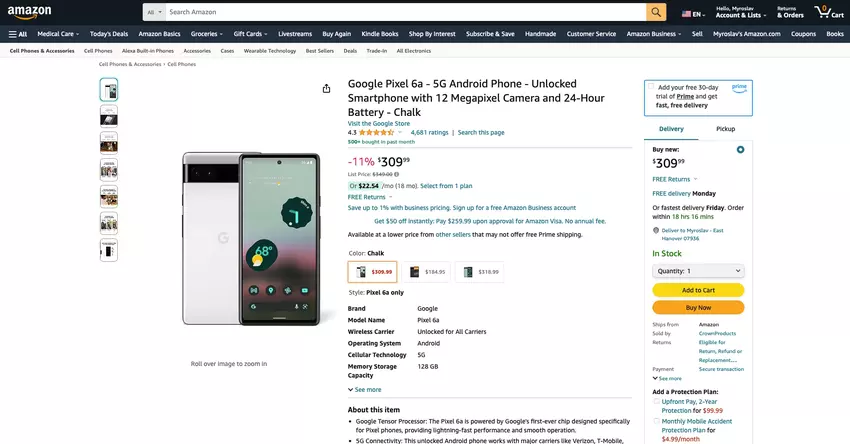850x444 pixels.
Task: Open the All hamburger menu
Action: (x=17, y=33)
